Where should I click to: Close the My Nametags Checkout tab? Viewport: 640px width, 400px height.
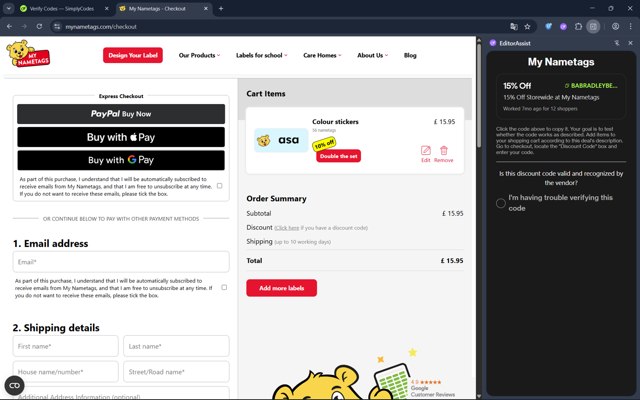tap(206, 8)
